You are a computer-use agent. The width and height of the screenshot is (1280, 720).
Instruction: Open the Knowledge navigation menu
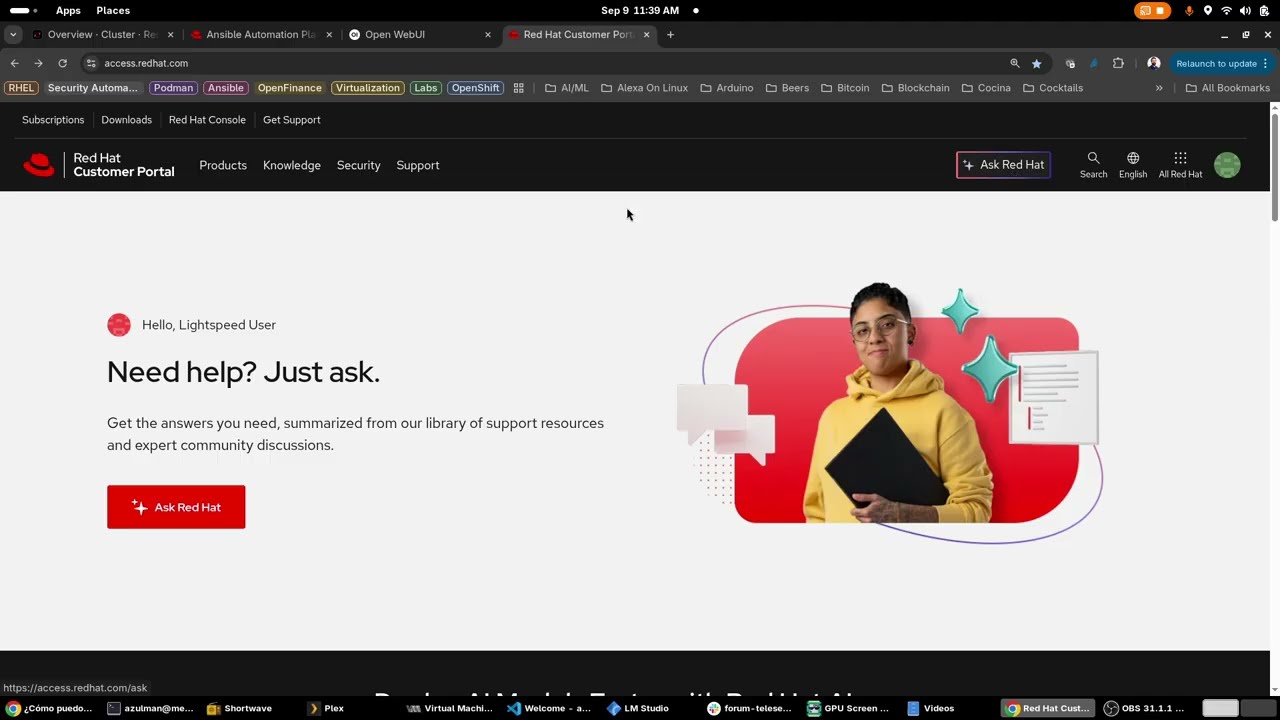point(292,165)
